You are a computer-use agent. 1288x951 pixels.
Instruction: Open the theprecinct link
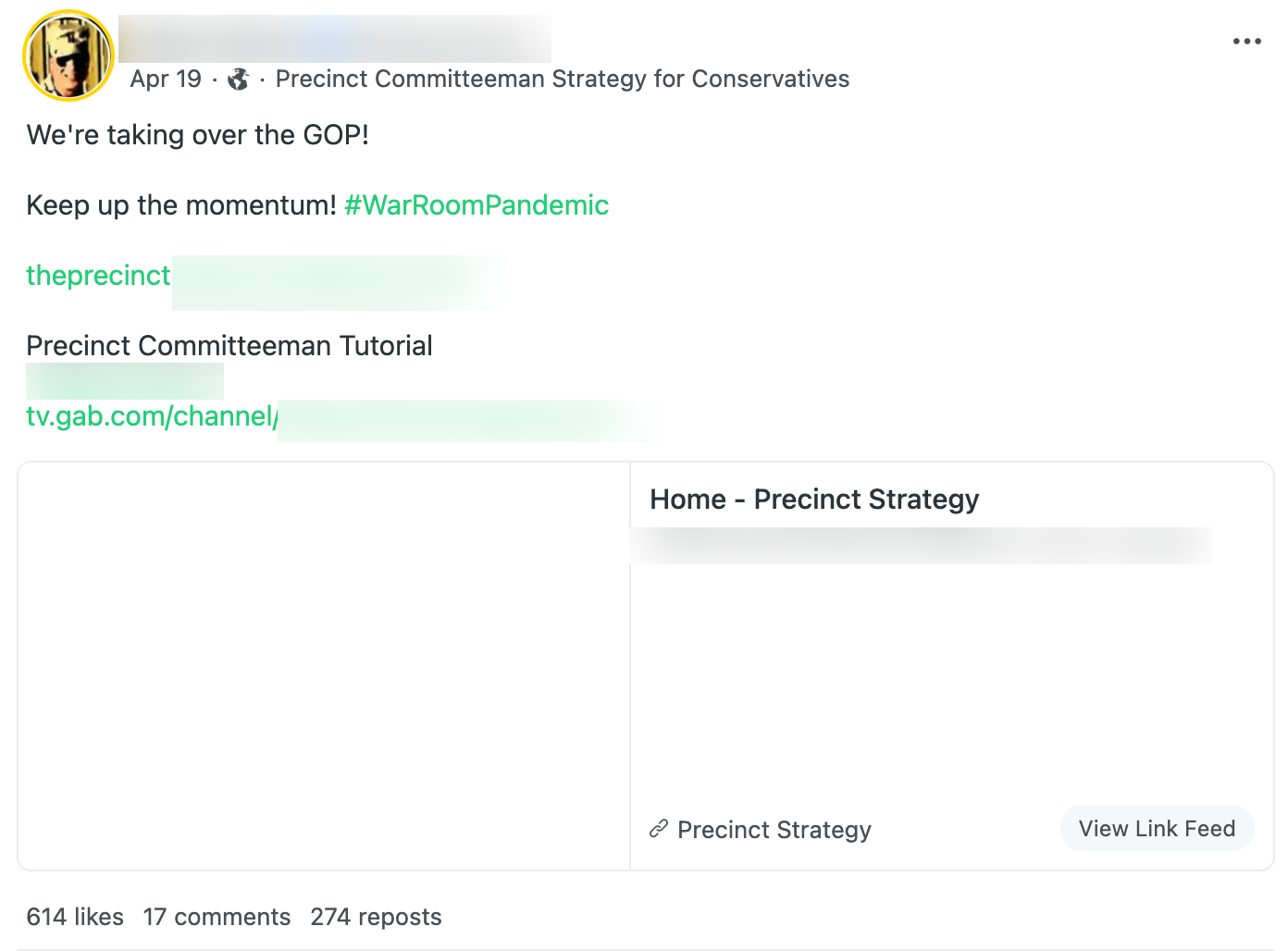[x=98, y=275]
